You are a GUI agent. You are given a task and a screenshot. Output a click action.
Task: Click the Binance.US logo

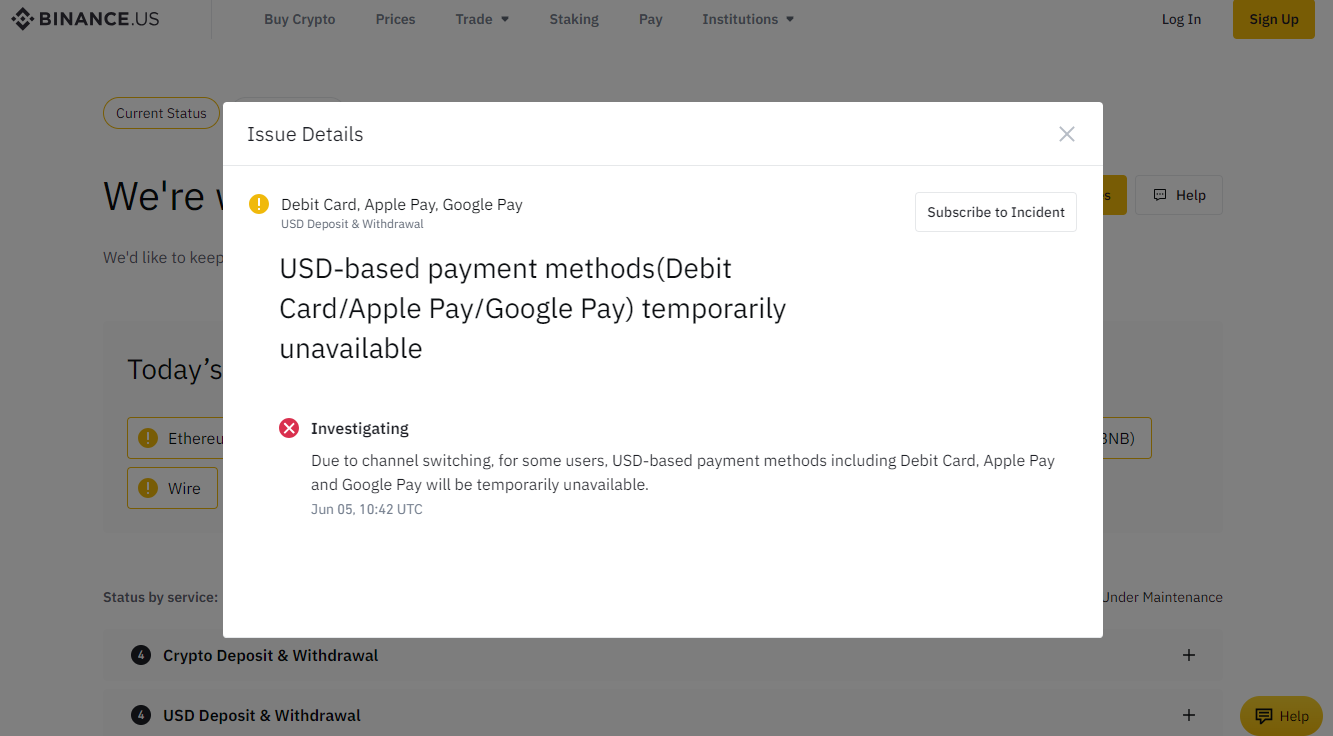85,19
